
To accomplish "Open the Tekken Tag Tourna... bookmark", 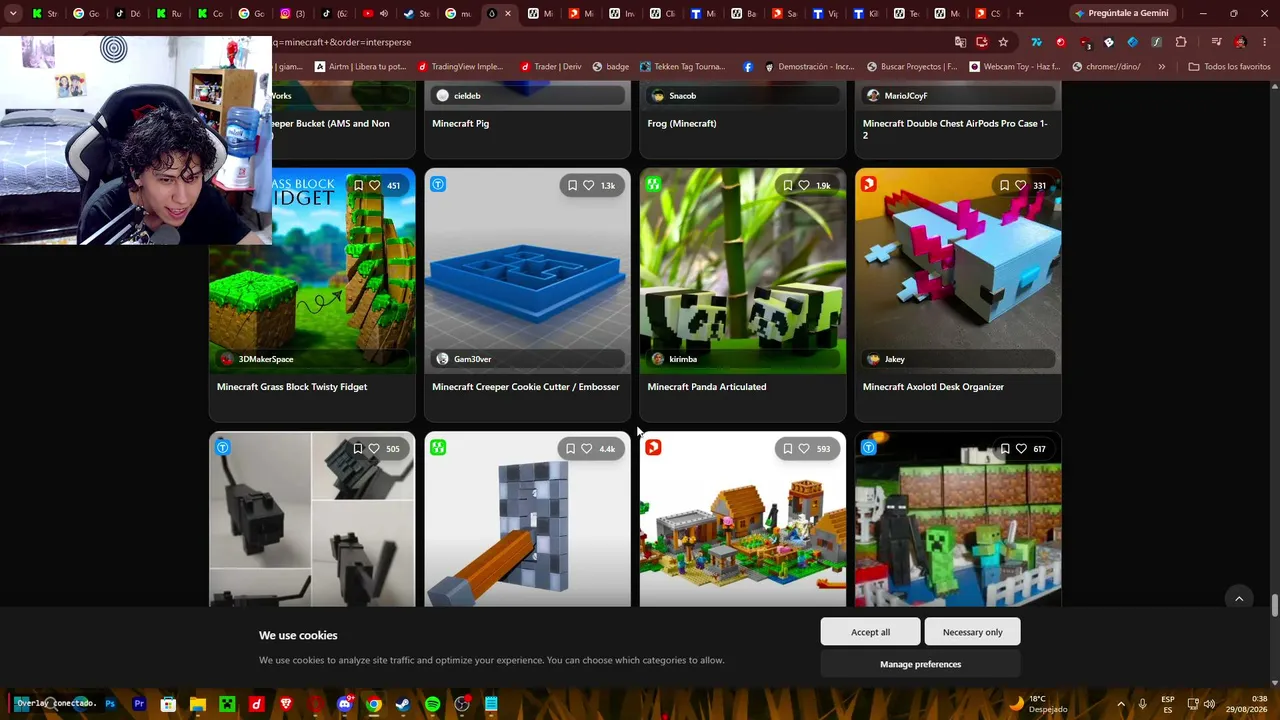I will (682, 67).
